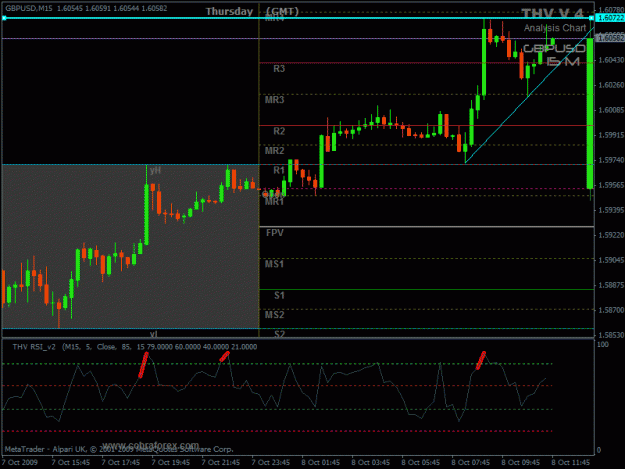625x469 pixels.
Task: Click the 1.60260 price axis value
Action: [x=611, y=85]
